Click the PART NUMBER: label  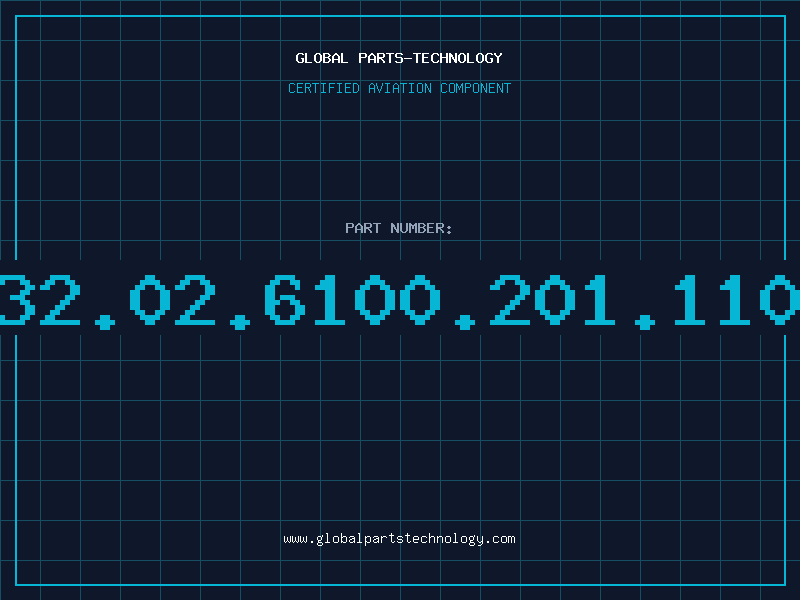(x=398, y=228)
